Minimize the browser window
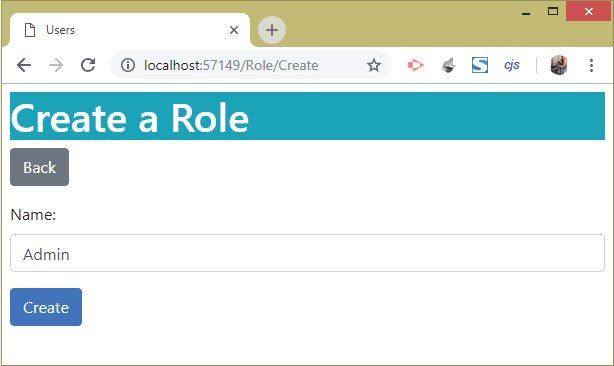Viewport: 614px width, 366px height. pyautogui.click(x=526, y=13)
